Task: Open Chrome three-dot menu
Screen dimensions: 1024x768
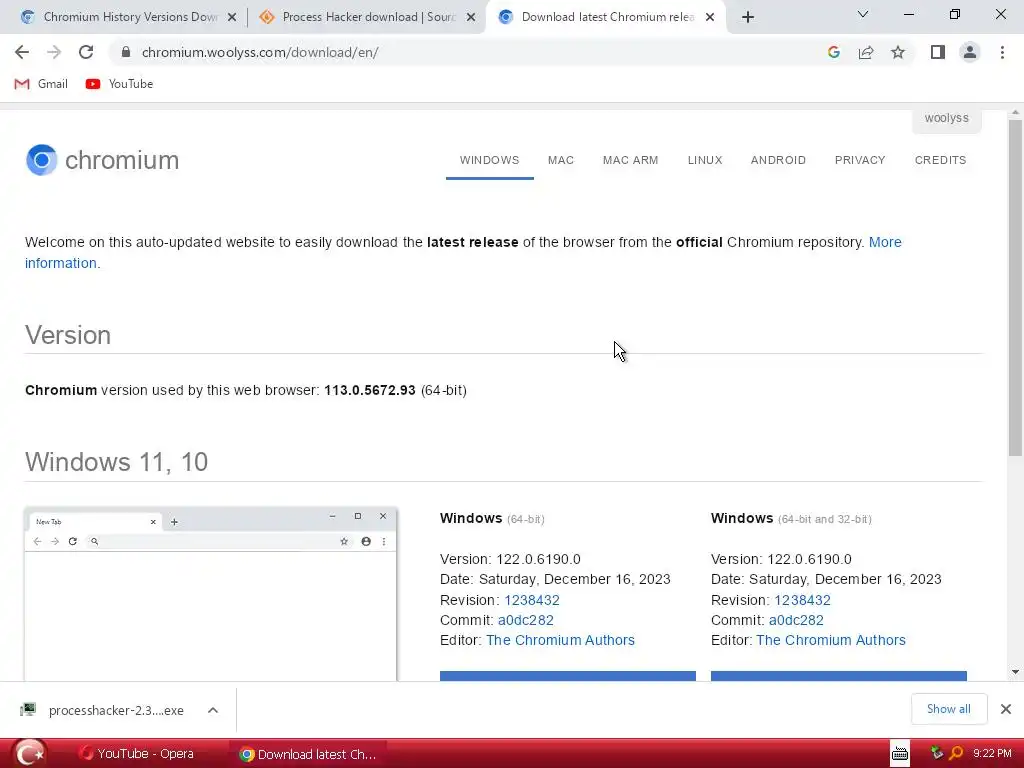Action: [1002, 52]
